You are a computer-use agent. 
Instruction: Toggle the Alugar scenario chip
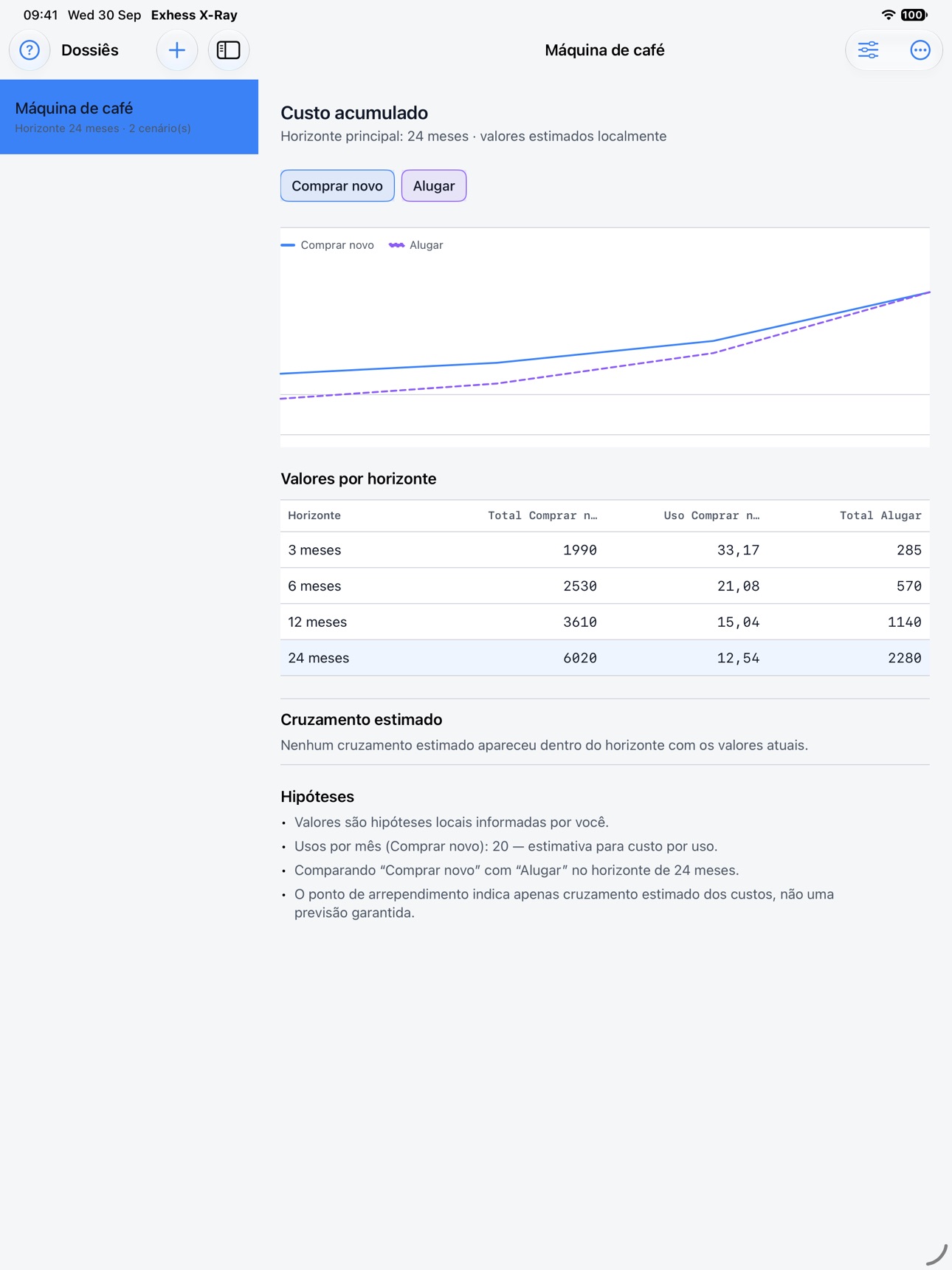click(x=434, y=185)
